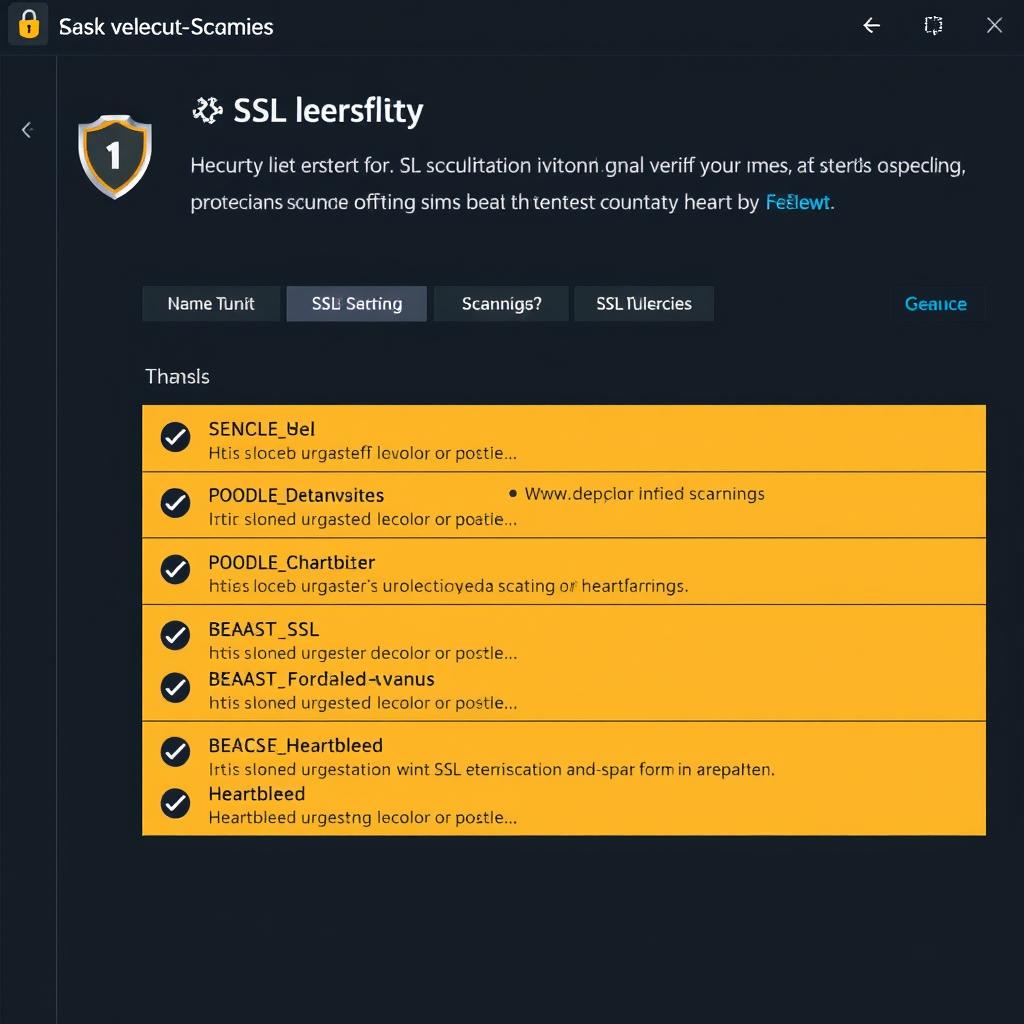Select the BEAAST_Fordaled-vanus title text
The height and width of the screenshot is (1024, 1024).
[321, 679]
